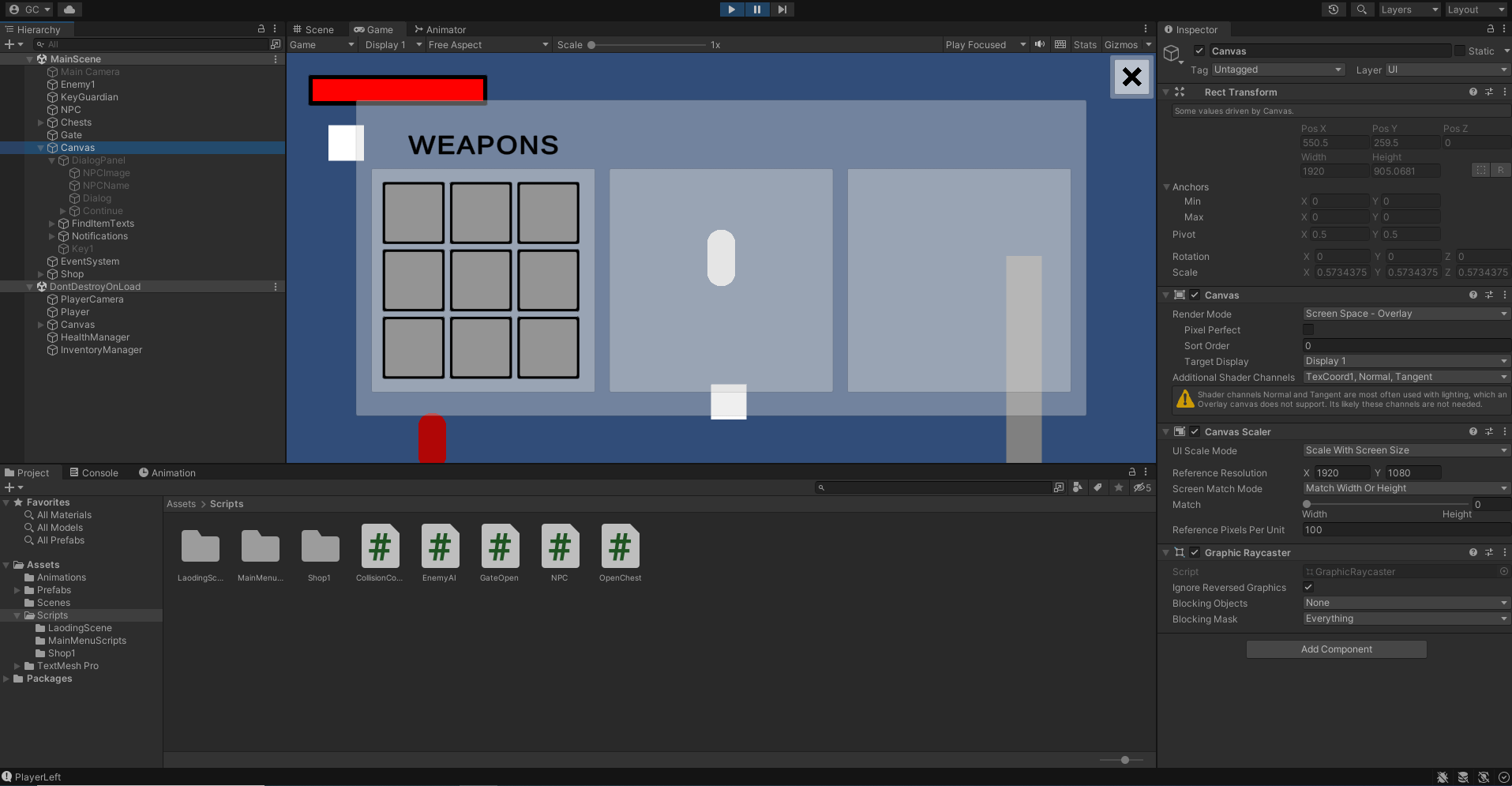Click the Sort Order input field
This screenshot has width=1512, height=786.
1406,345
